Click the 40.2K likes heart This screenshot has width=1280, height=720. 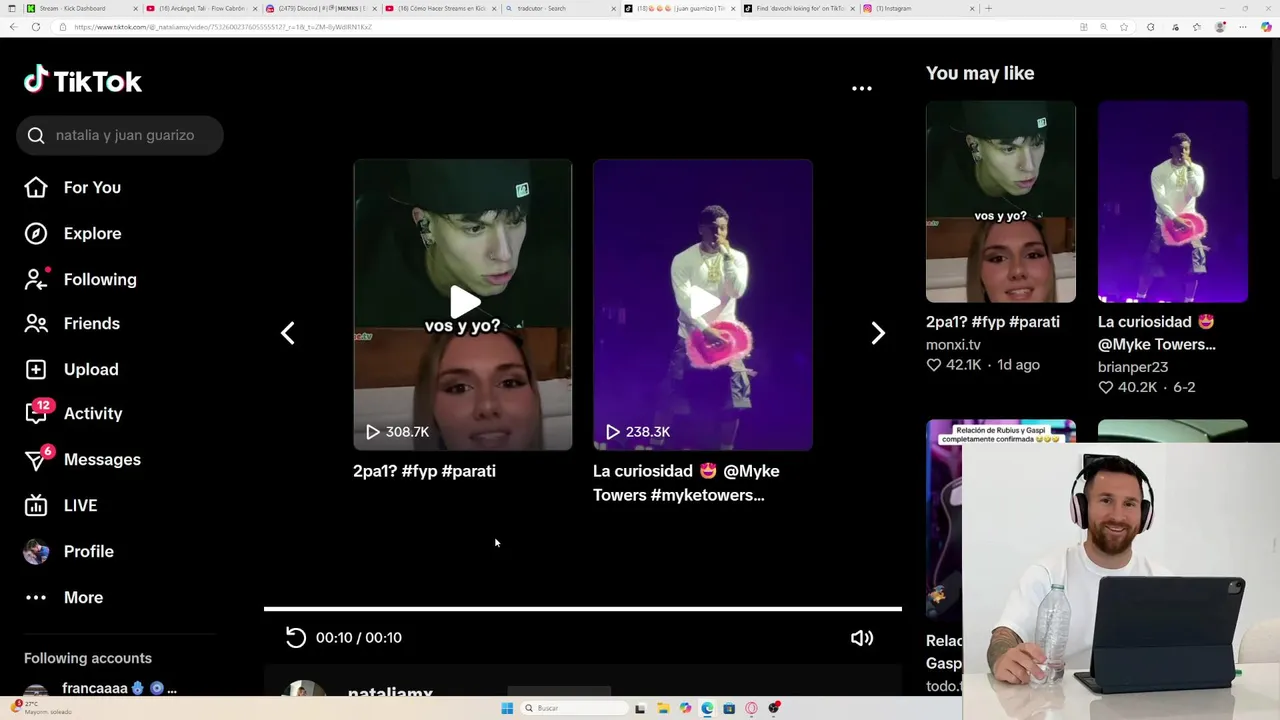coord(1106,387)
